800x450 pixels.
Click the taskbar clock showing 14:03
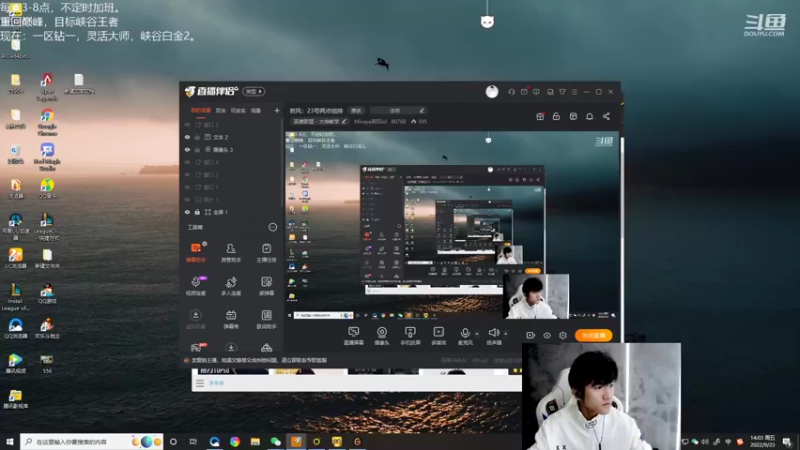(763, 441)
